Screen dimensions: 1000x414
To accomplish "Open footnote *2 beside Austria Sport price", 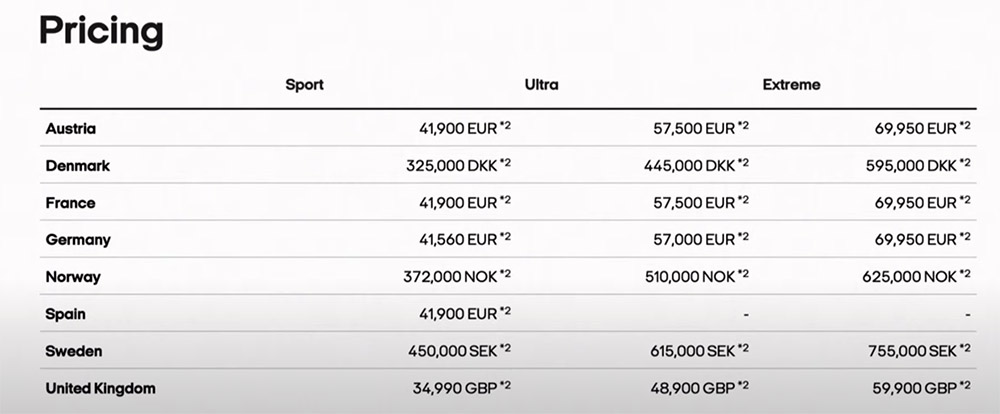I will pyautogui.click(x=505, y=126).
